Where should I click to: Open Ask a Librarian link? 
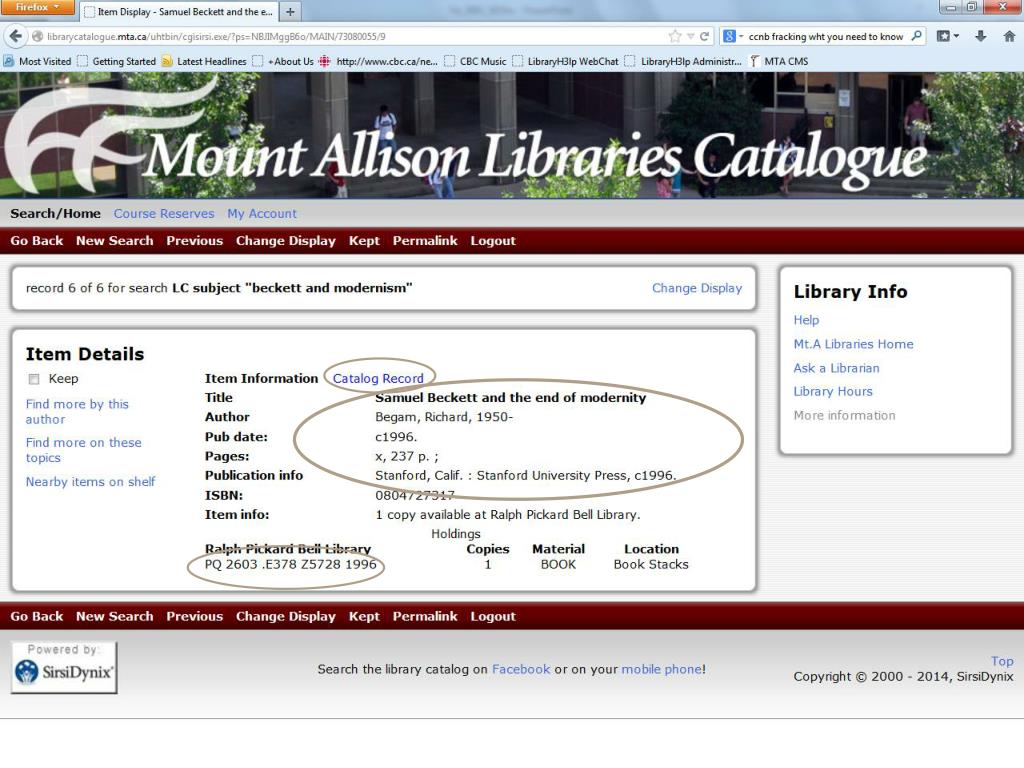pos(836,368)
